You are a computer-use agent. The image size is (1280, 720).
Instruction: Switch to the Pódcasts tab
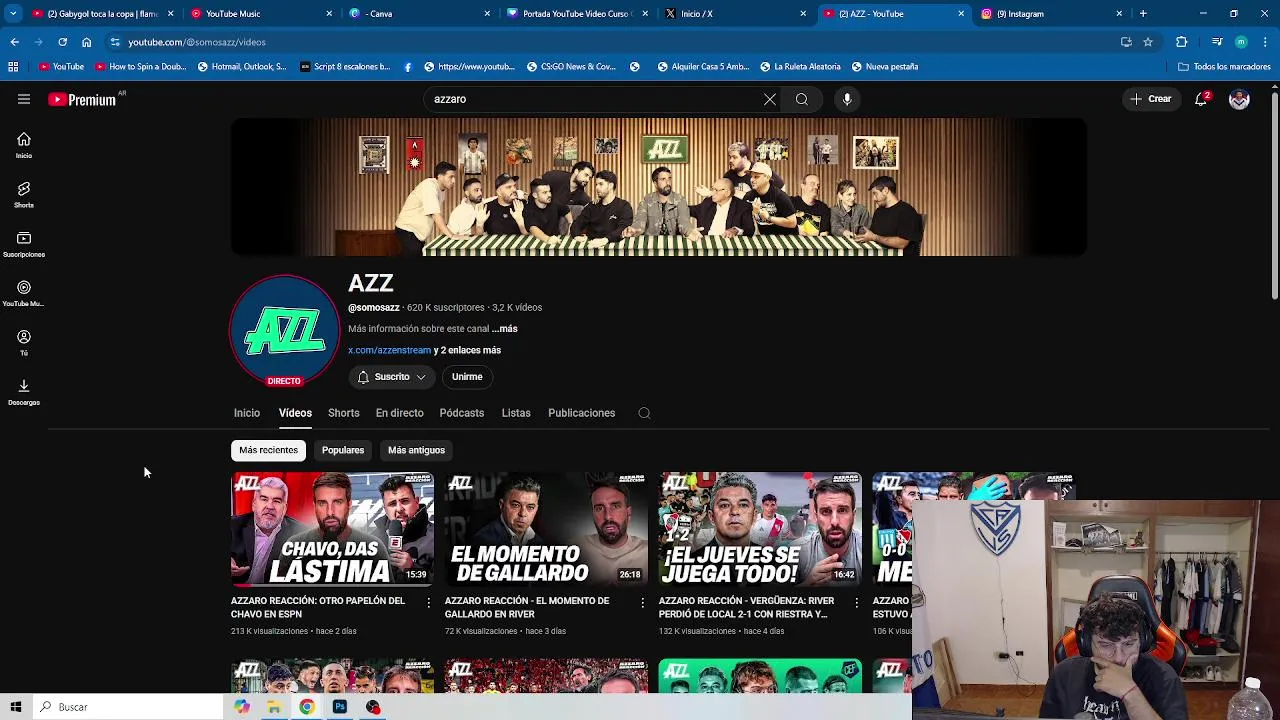point(461,413)
